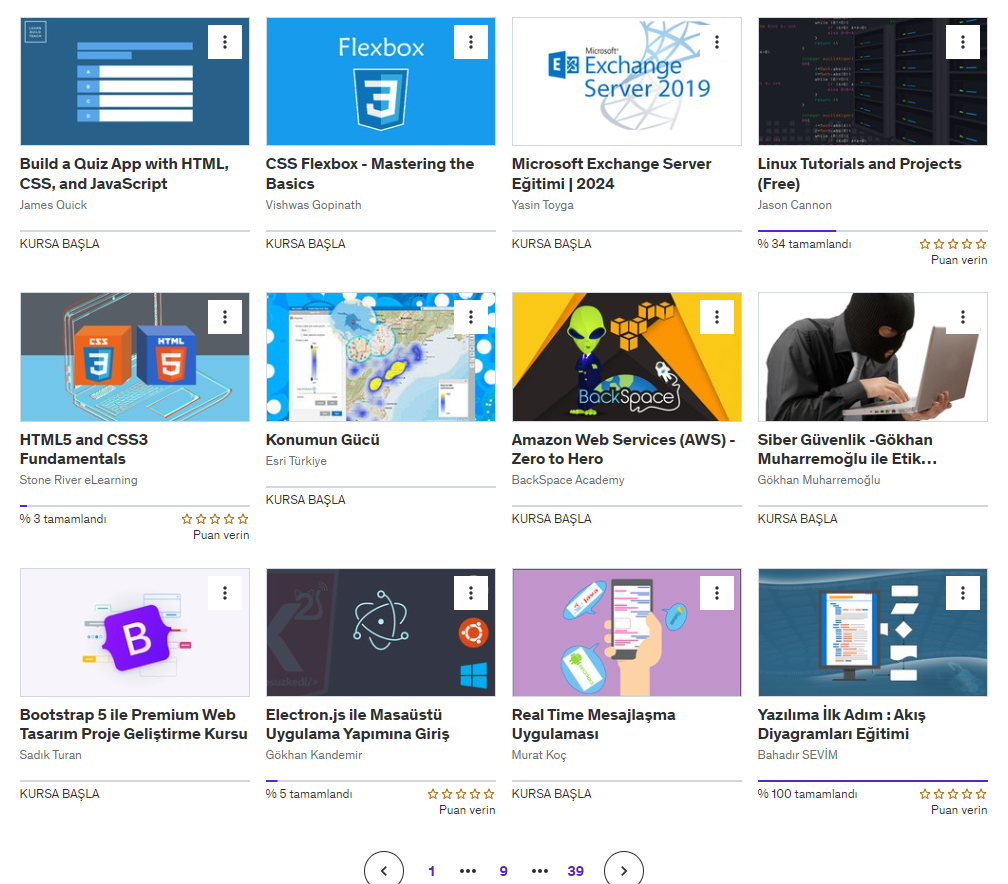Click Puan verin under HTML5 and CSS3
The image size is (1008, 884).
pos(221,535)
